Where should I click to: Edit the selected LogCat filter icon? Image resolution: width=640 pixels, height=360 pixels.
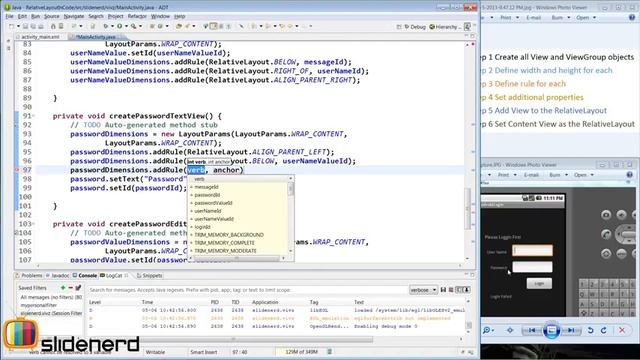click(x=78, y=288)
